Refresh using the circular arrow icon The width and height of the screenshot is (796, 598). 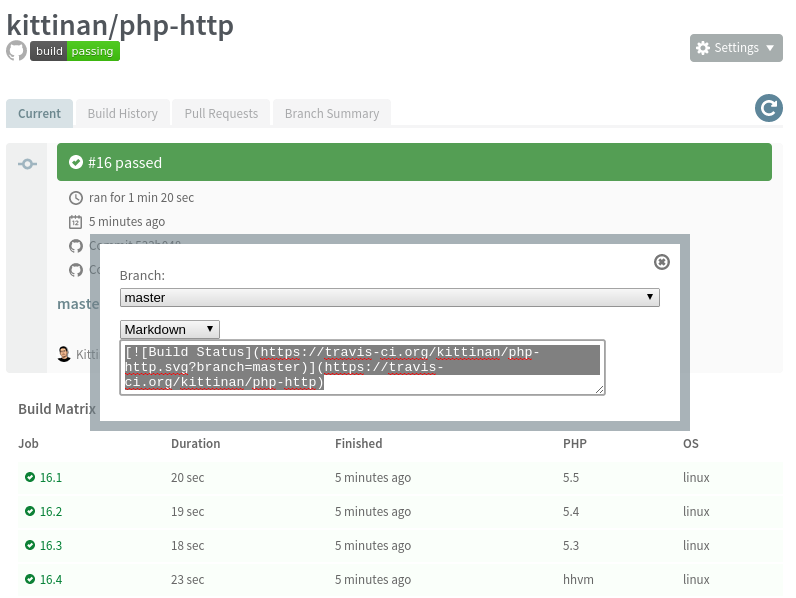(769, 108)
